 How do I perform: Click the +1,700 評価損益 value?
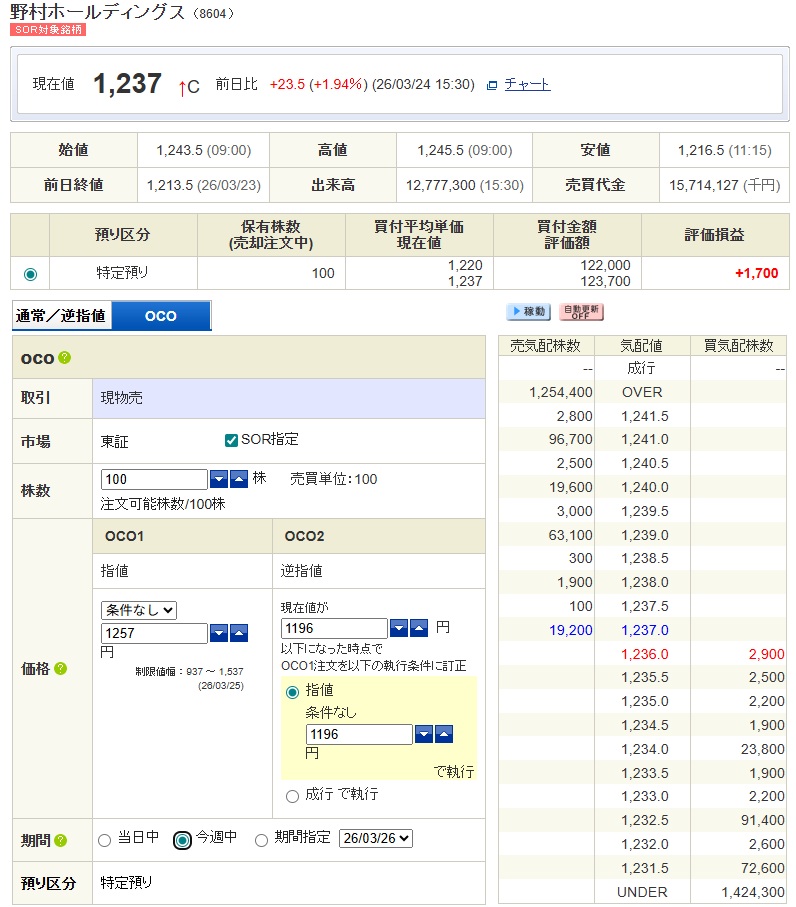[x=756, y=274]
